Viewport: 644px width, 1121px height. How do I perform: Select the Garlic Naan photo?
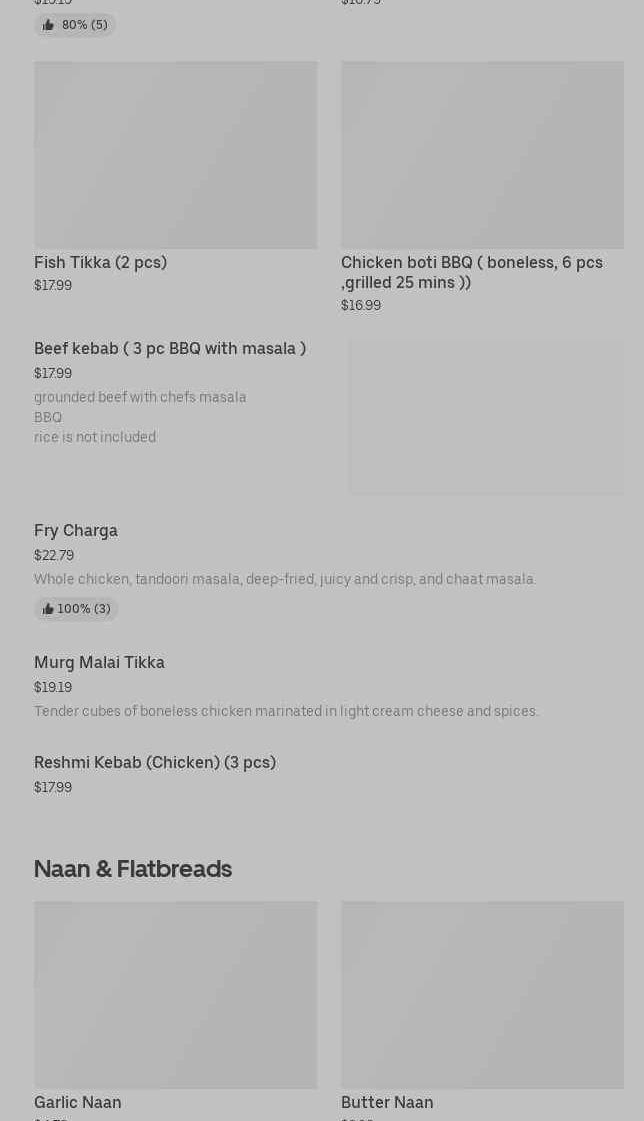(175, 994)
